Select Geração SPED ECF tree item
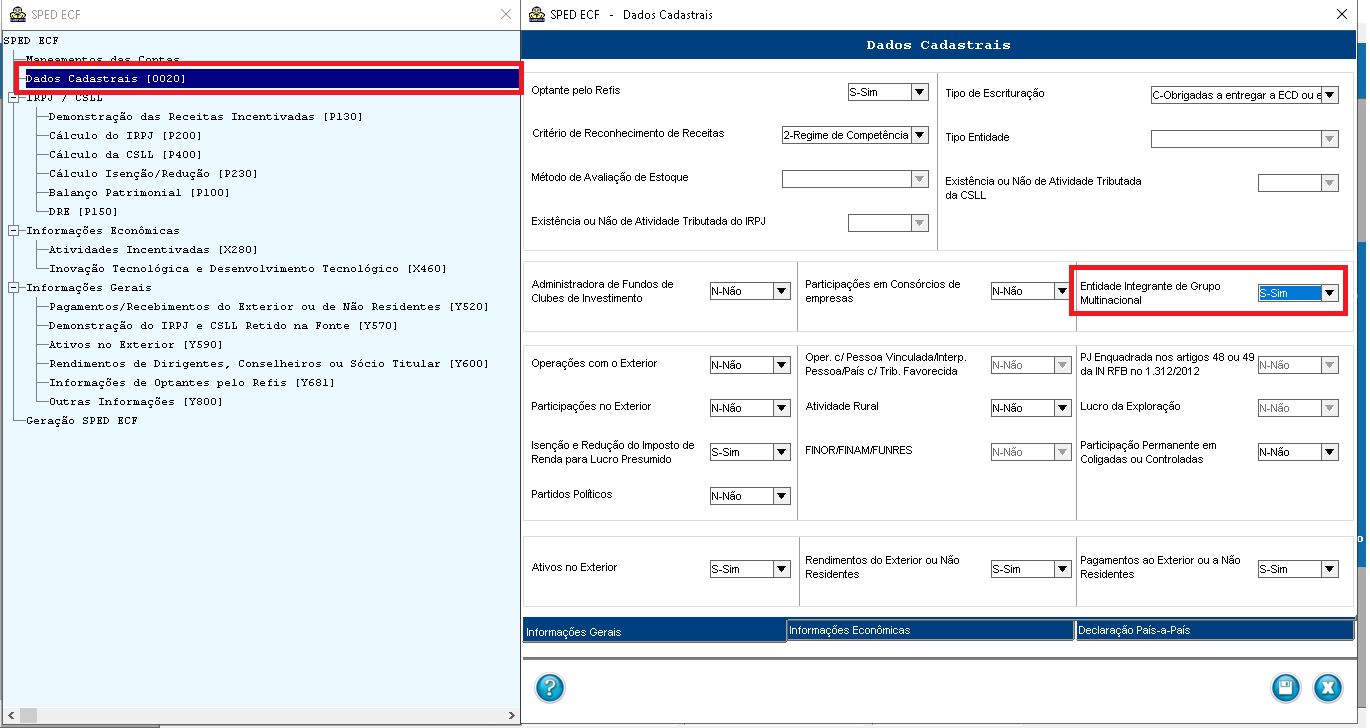Image resolution: width=1370 pixels, height=728 pixels. pos(82,421)
